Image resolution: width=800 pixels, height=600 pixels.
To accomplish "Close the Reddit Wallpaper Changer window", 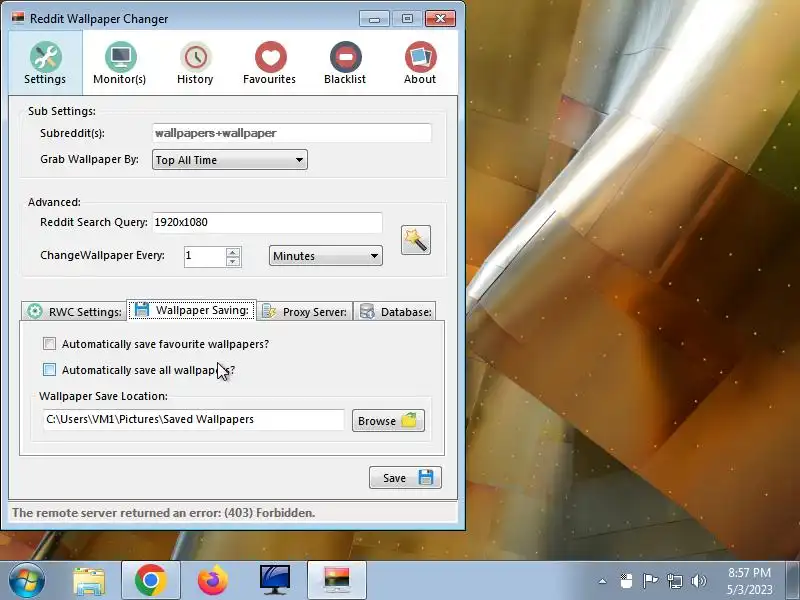I will 440,19.
